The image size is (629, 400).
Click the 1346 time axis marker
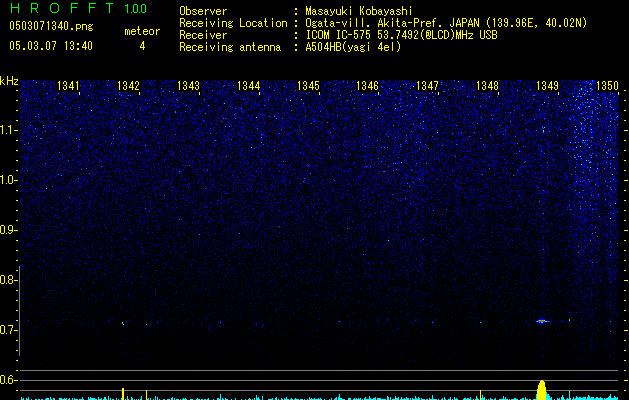(x=367, y=85)
